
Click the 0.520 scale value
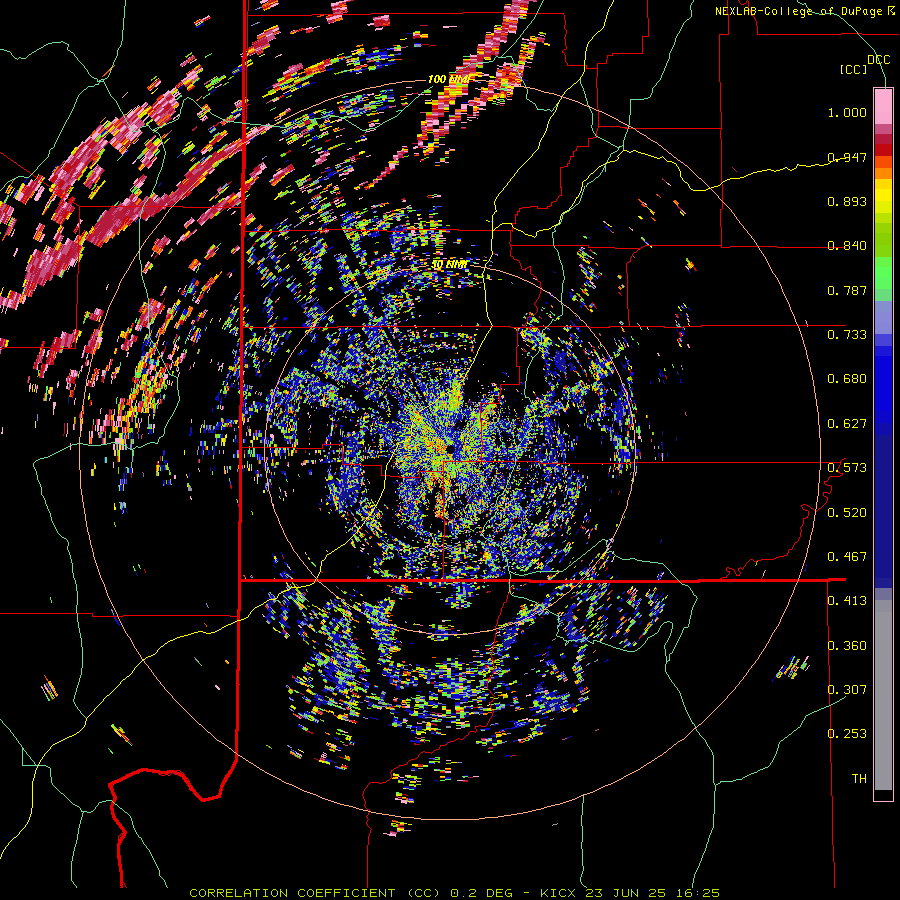(x=847, y=513)
